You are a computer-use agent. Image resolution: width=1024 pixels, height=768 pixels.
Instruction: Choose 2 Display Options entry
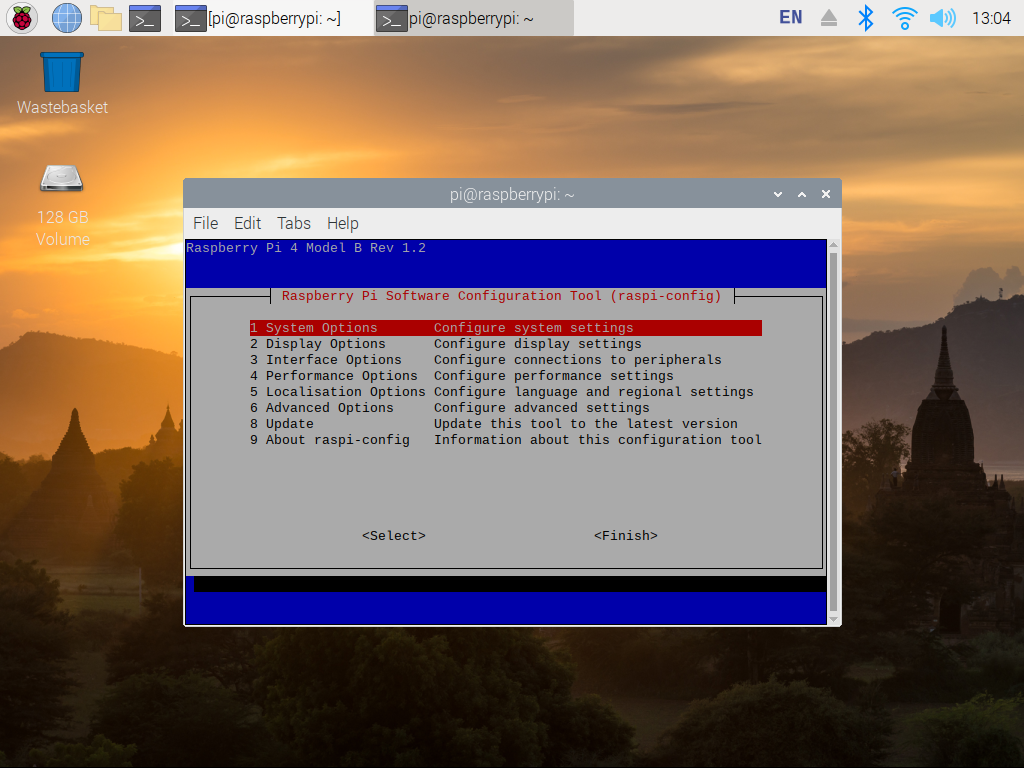[505, 344]
